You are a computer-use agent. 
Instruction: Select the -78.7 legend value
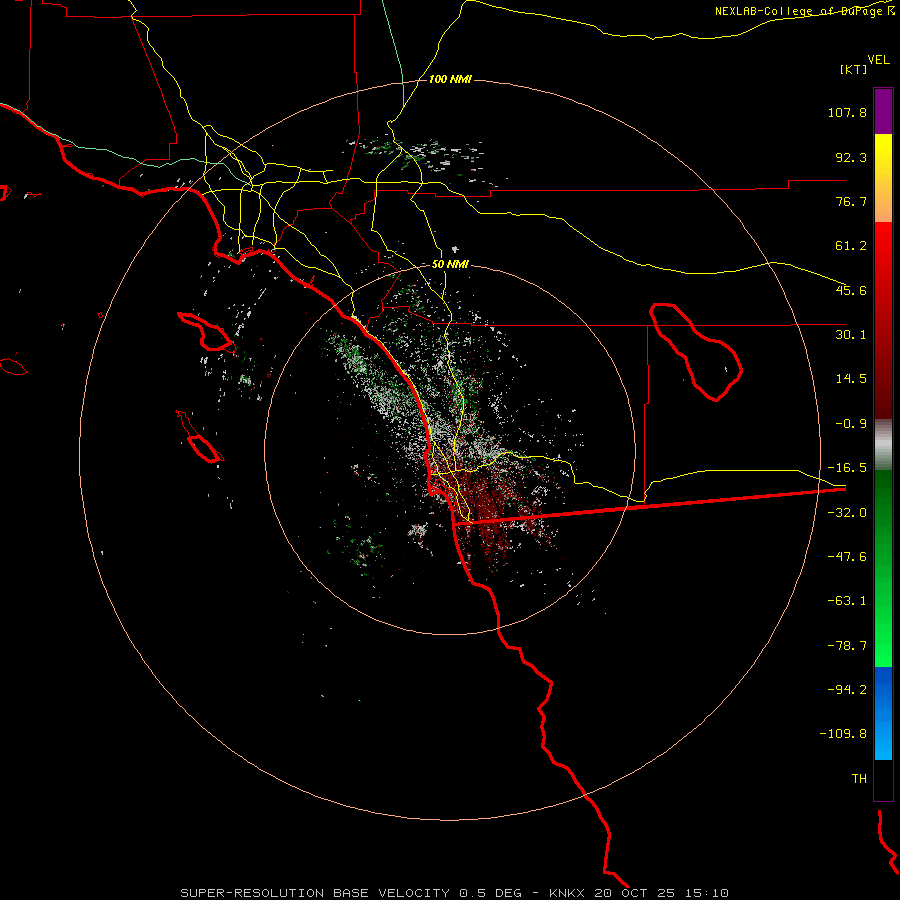[847, 646]
